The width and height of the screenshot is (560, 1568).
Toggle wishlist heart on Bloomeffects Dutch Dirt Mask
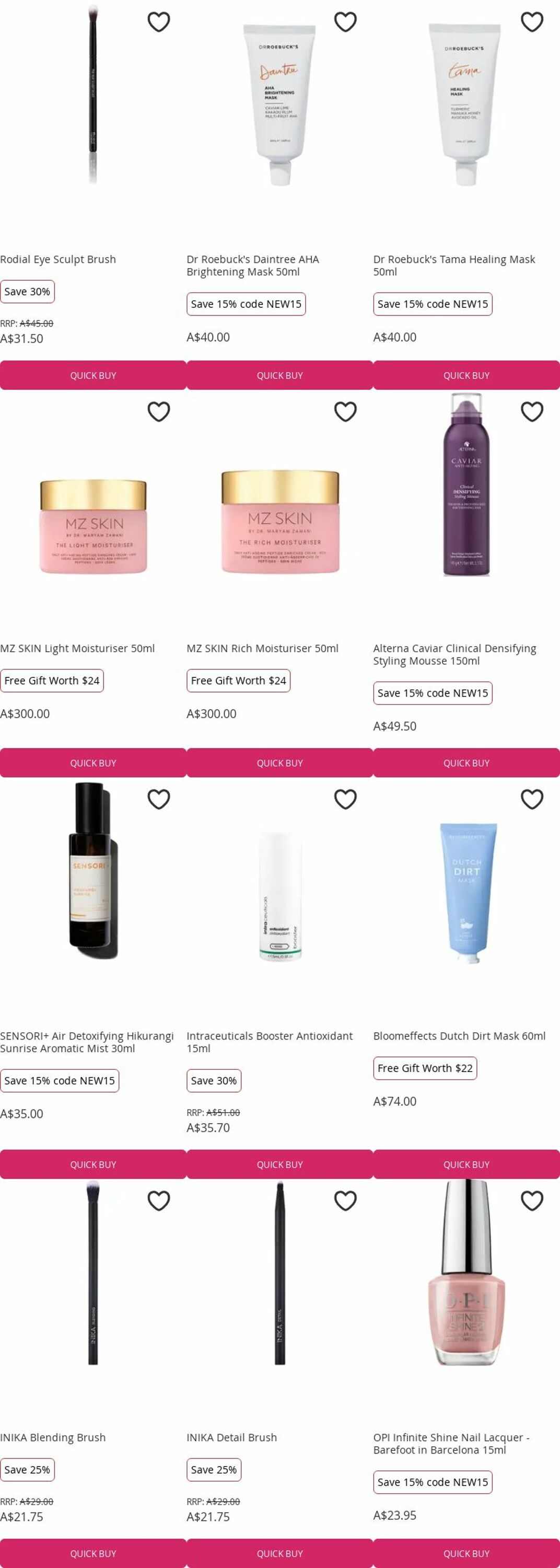pyautogui.click(x=532, y=799)
